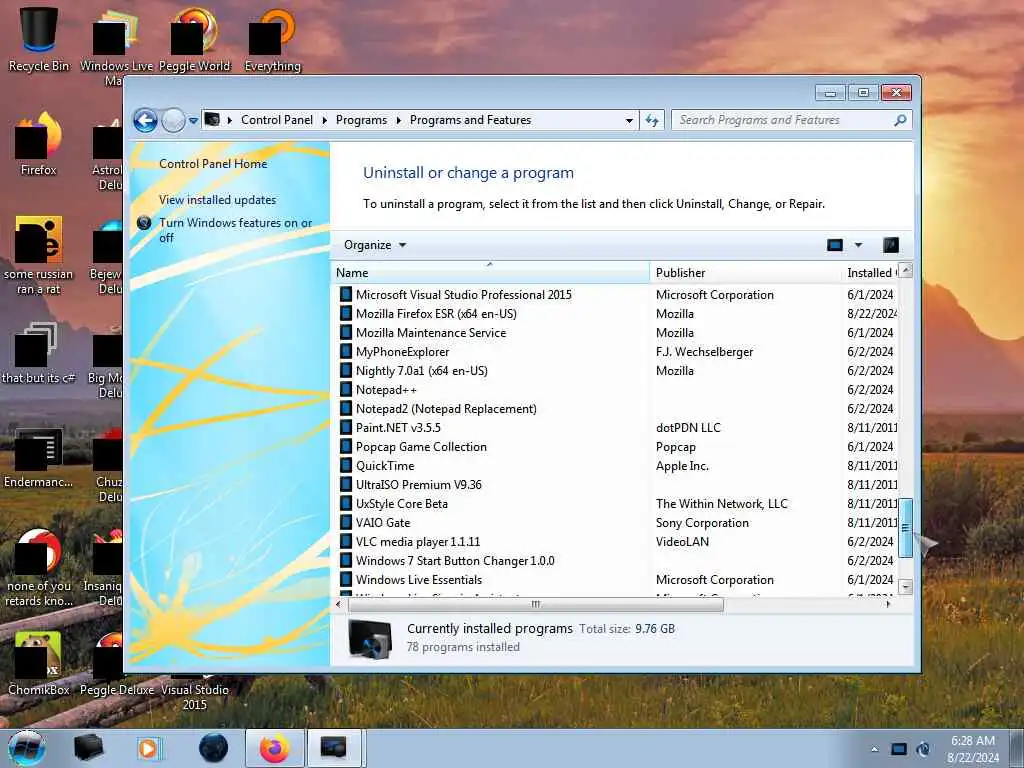Click the Back navigation arrow
The width and height of the screenshot is (1024, 768).
(145, 120)
